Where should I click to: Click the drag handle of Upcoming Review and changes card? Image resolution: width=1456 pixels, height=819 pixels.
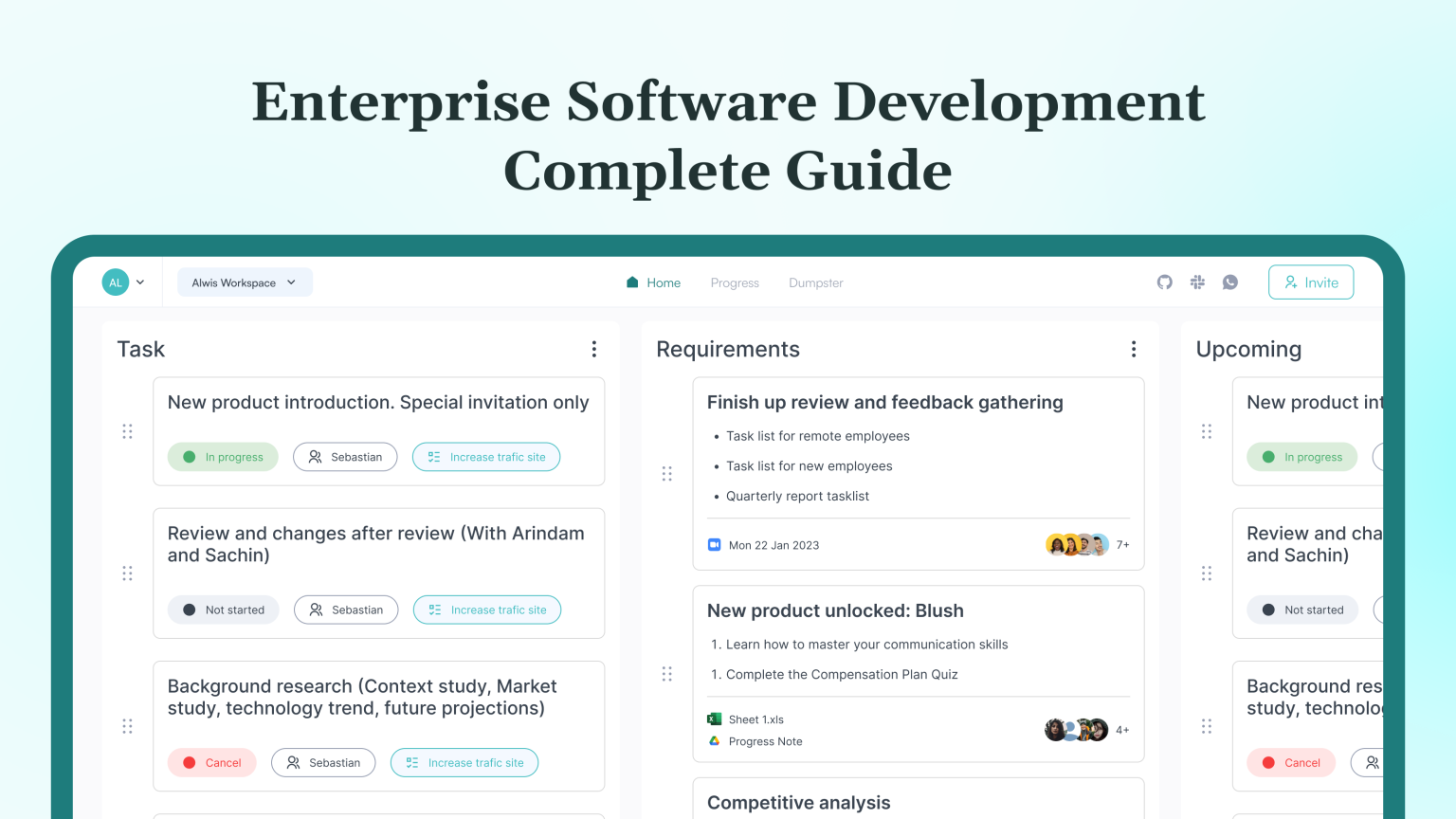point(1207,573)
